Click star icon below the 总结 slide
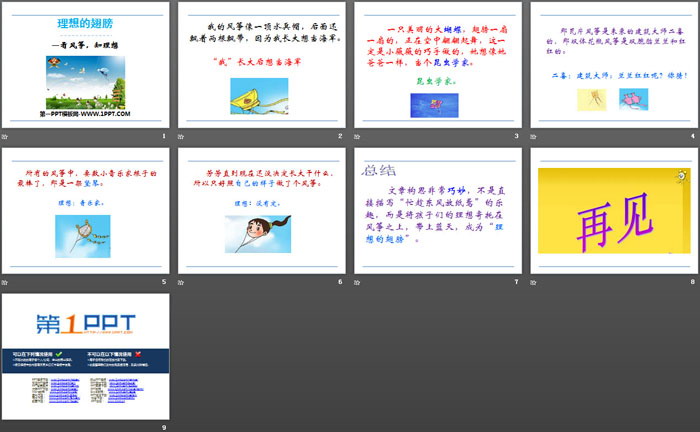 (358, 282)
